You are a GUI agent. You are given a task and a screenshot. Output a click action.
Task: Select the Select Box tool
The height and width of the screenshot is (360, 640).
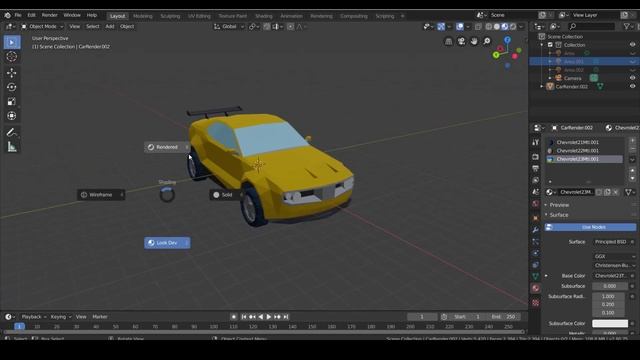point(12,42)
